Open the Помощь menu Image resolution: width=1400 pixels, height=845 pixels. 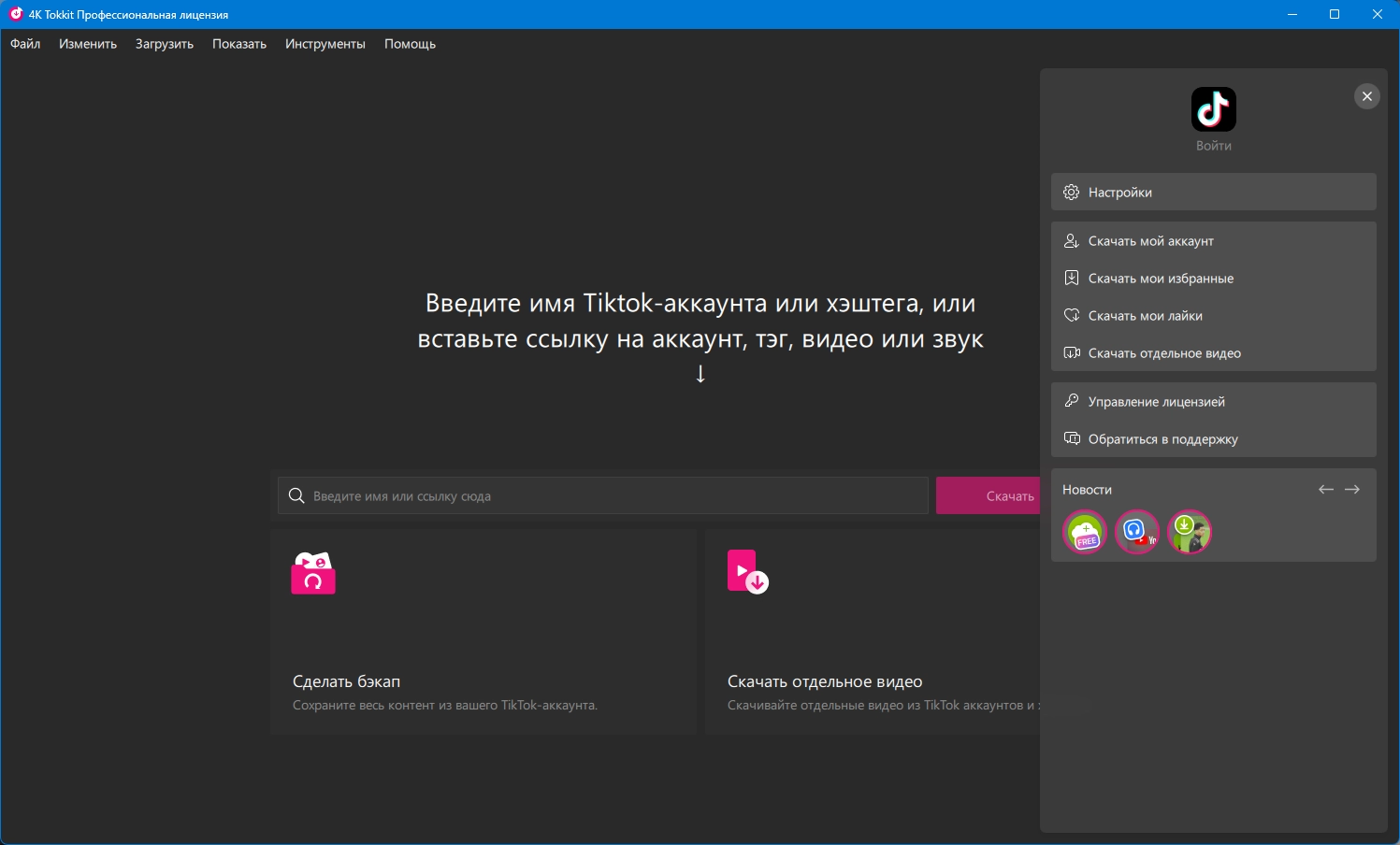point(410,44)
